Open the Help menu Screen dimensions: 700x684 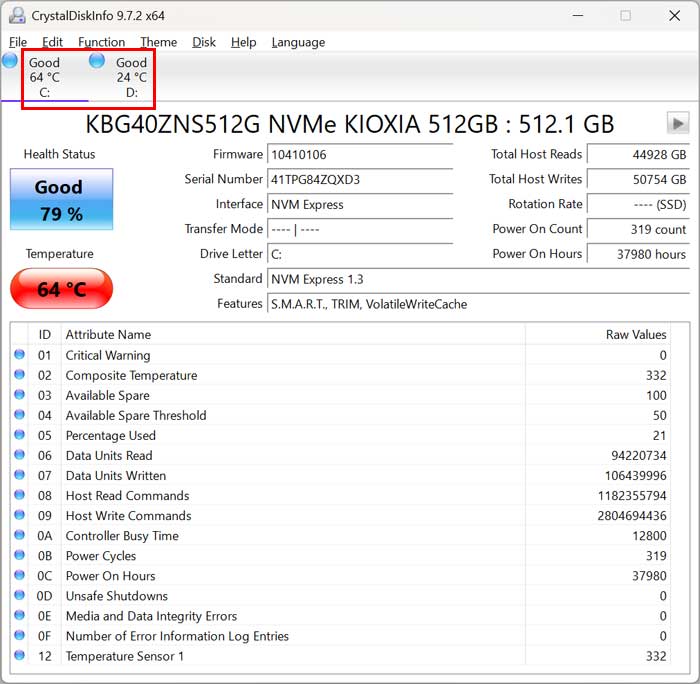tap(243, 42)
